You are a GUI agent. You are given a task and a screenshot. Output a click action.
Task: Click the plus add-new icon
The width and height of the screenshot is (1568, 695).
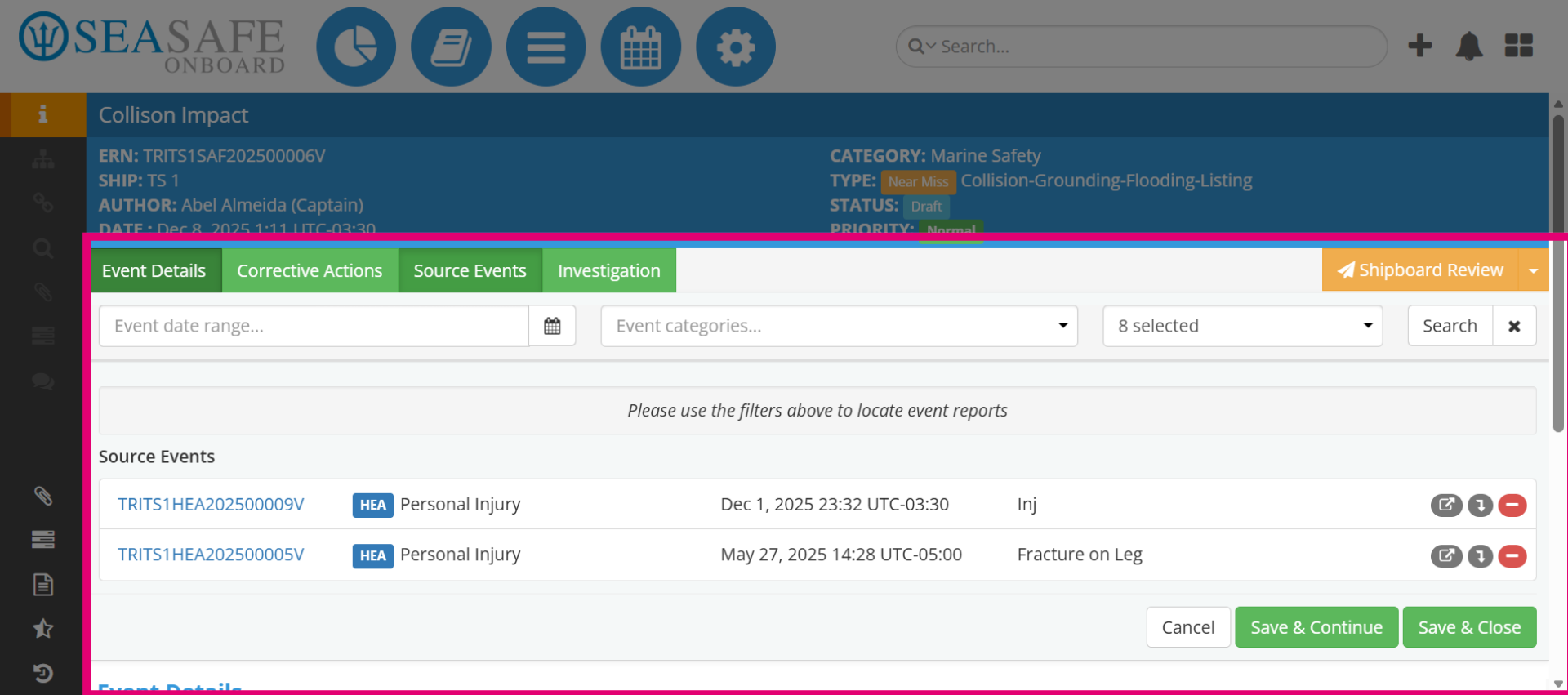1420,46
